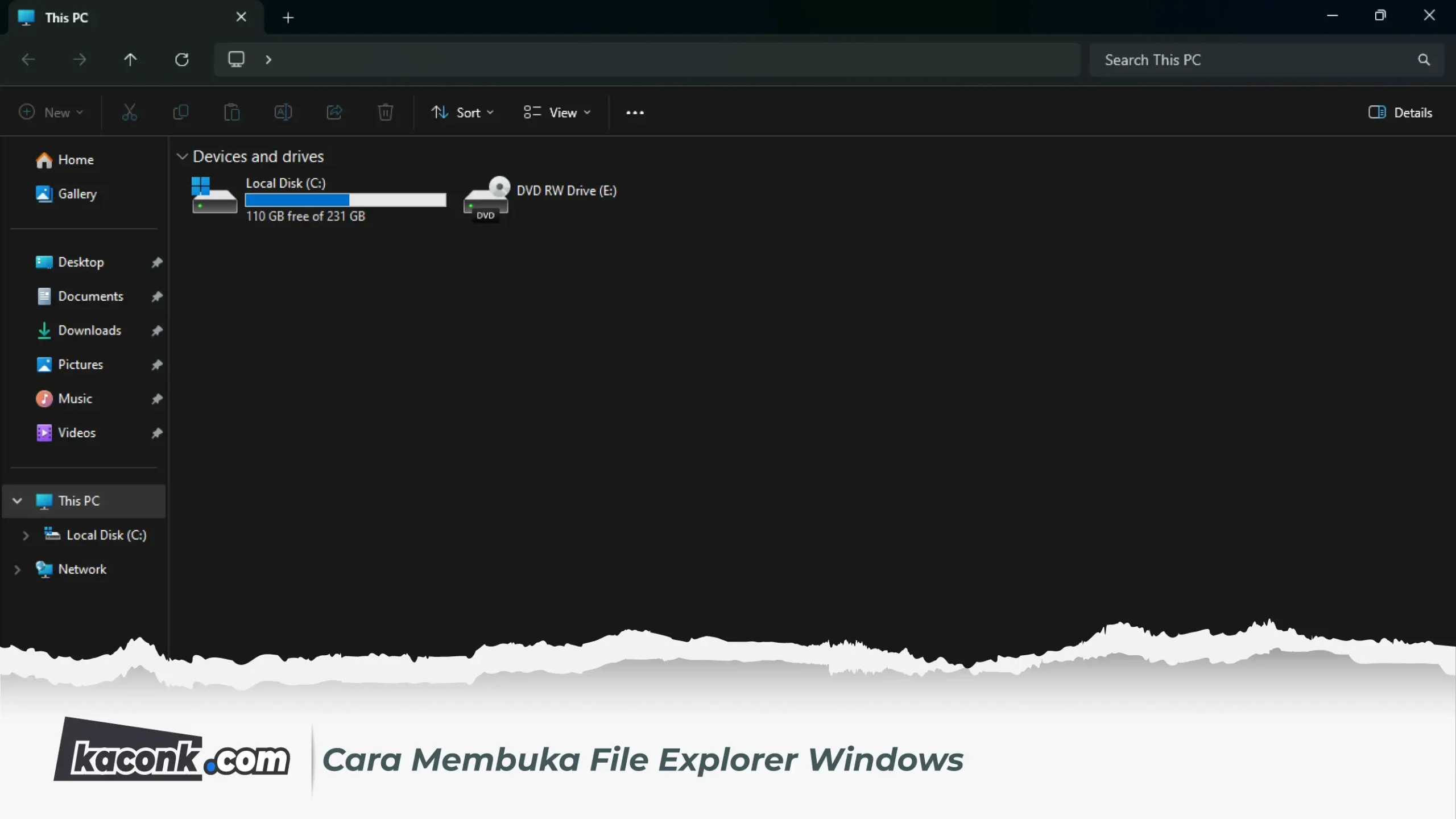Click the pin icon beside Documents
1456x819 pixels.
point(157,296)
